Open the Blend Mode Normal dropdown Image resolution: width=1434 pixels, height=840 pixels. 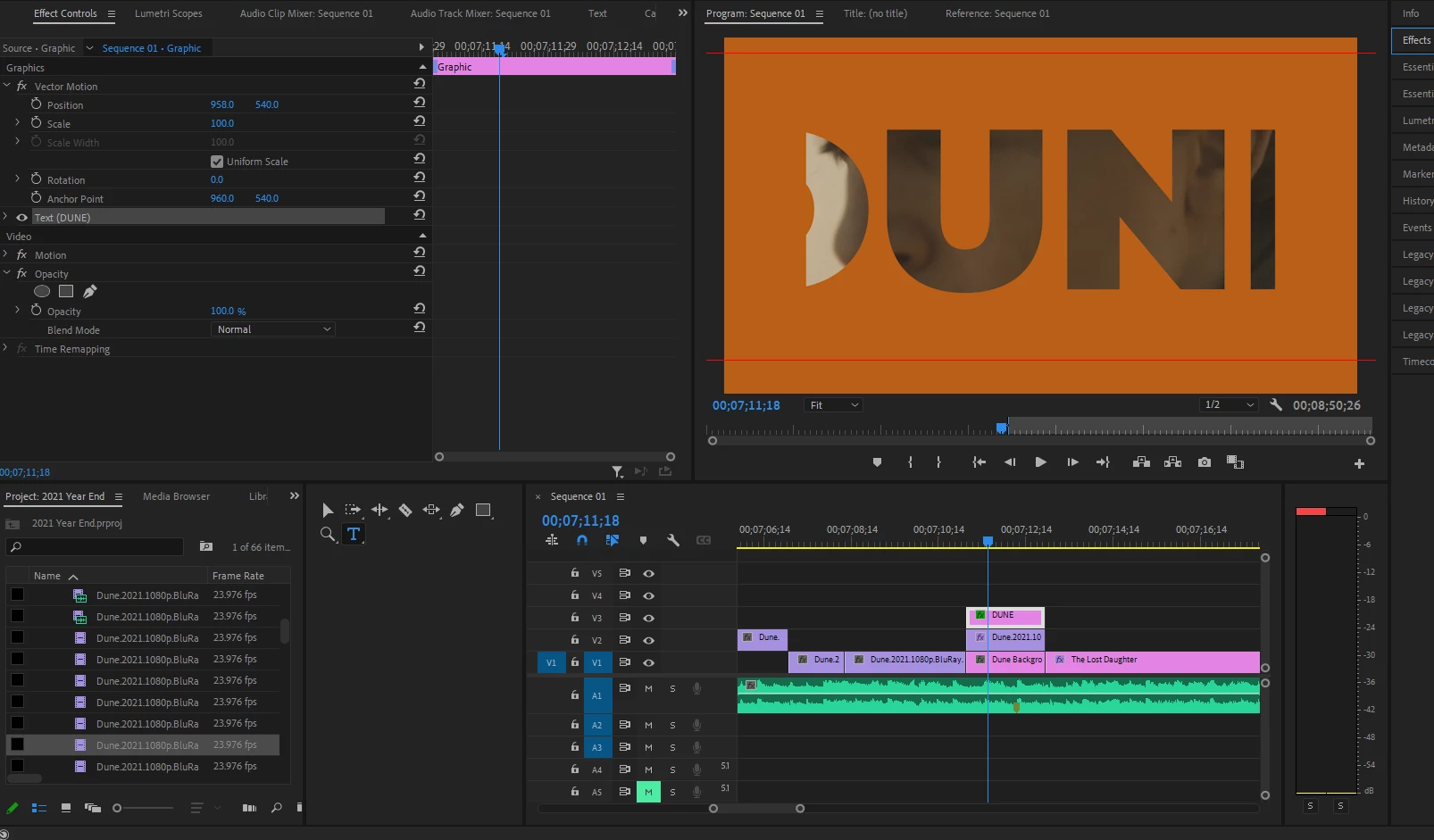click(273, 329)
